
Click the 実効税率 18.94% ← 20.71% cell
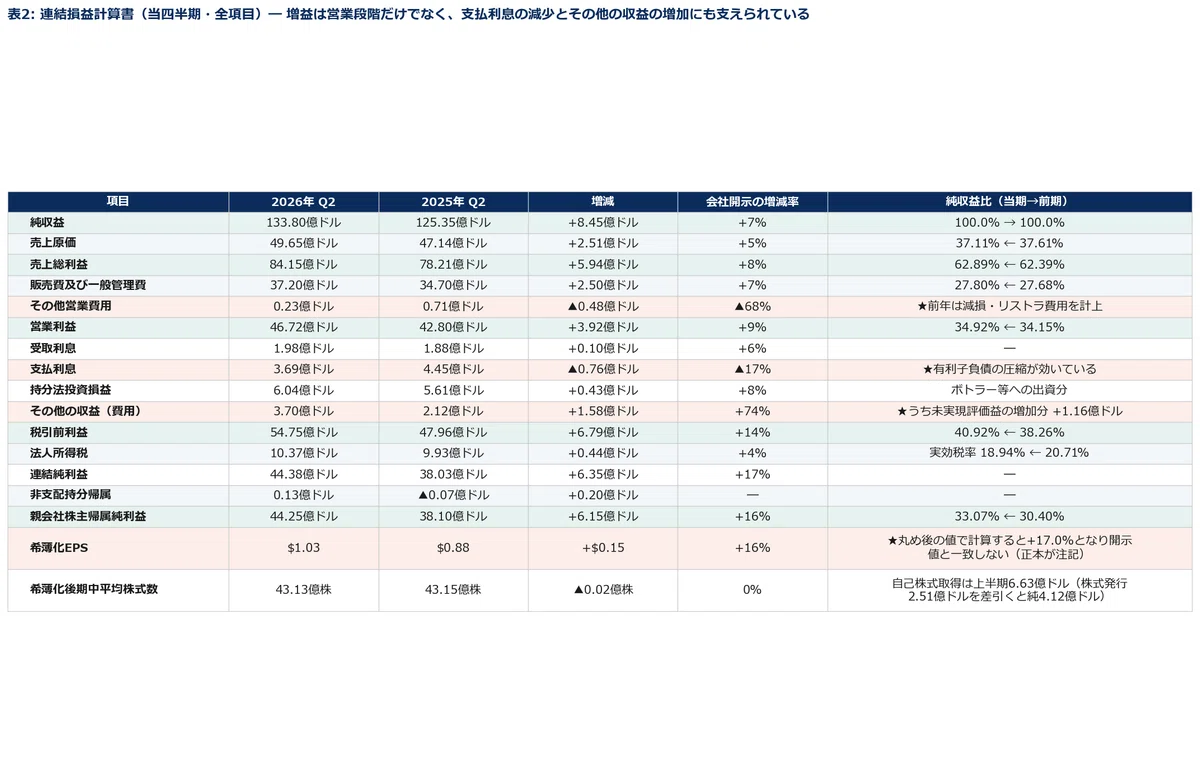(x=1010, y=453)
